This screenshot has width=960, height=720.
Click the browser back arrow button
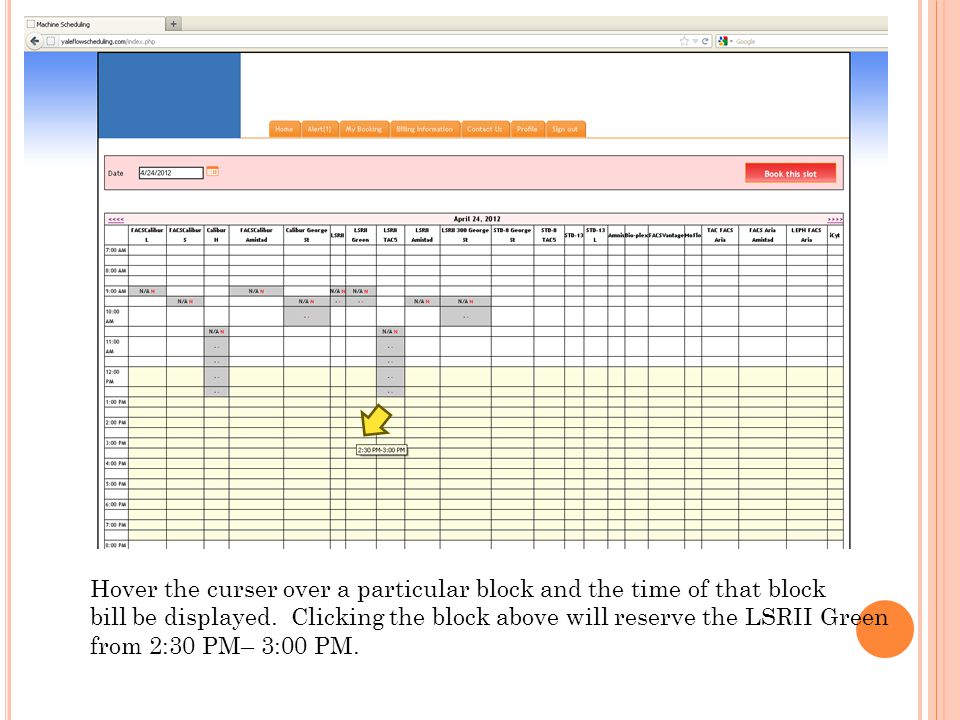click(x=34, y=41)
